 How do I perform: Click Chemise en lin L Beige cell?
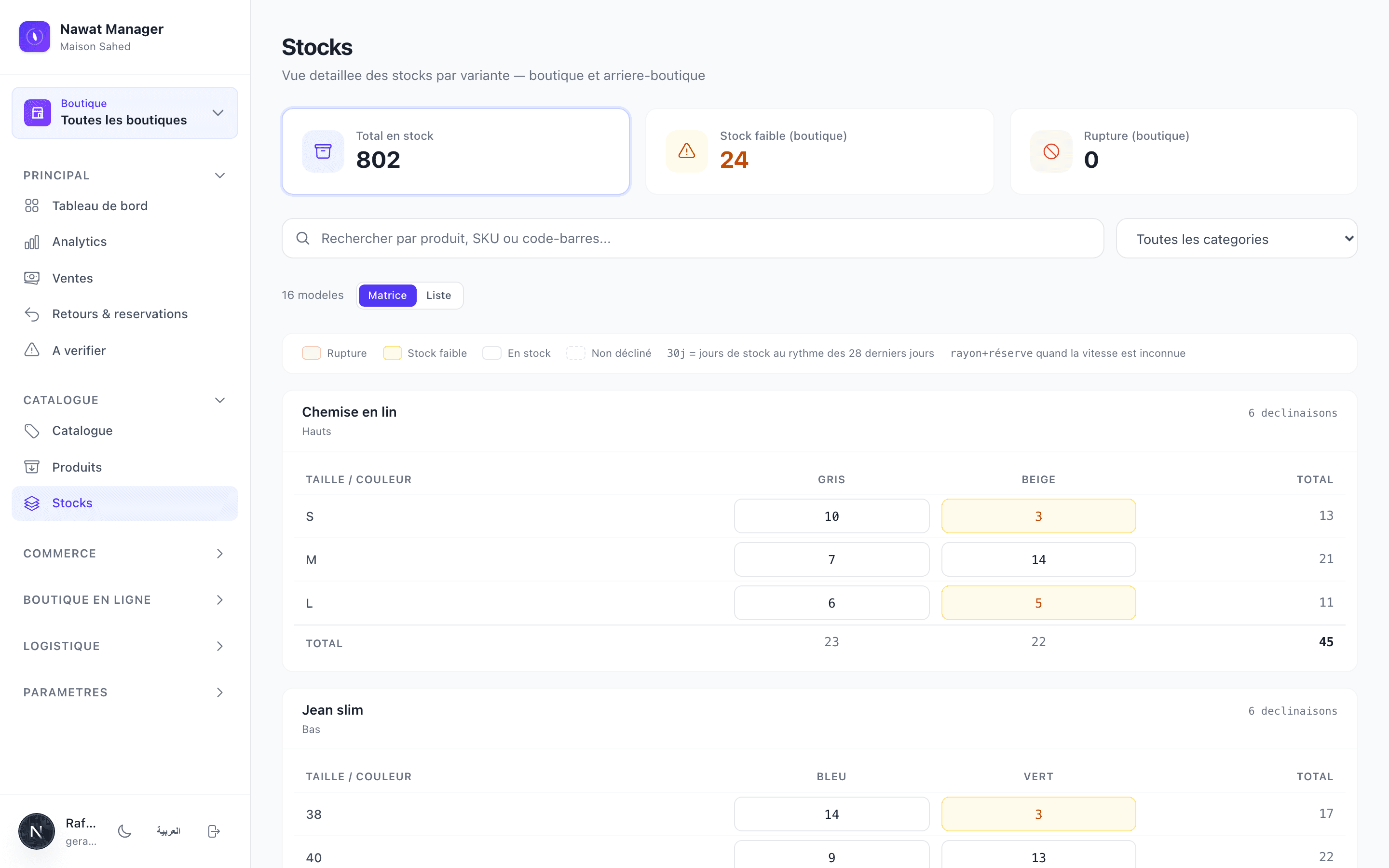[1038, 603]
